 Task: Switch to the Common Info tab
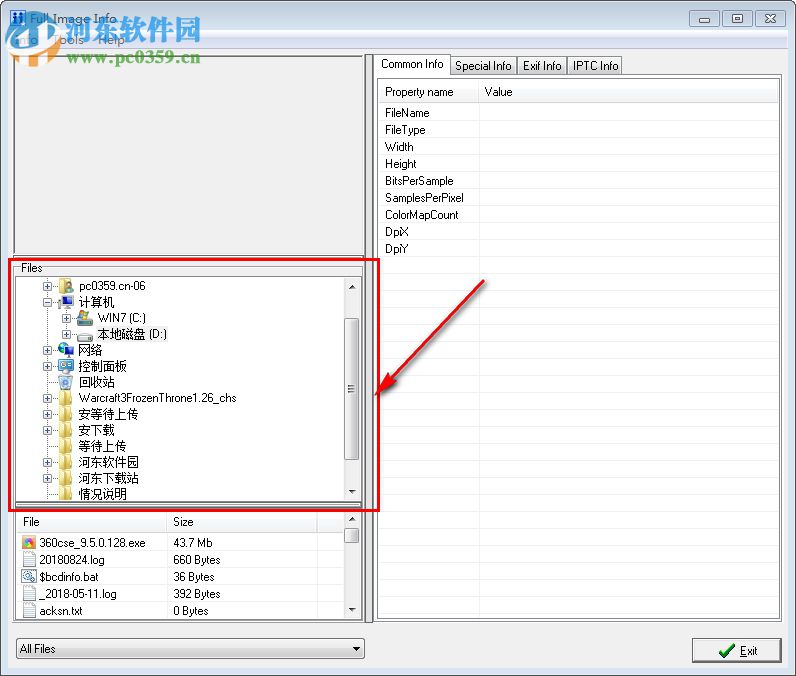click(x=412, y=64)
